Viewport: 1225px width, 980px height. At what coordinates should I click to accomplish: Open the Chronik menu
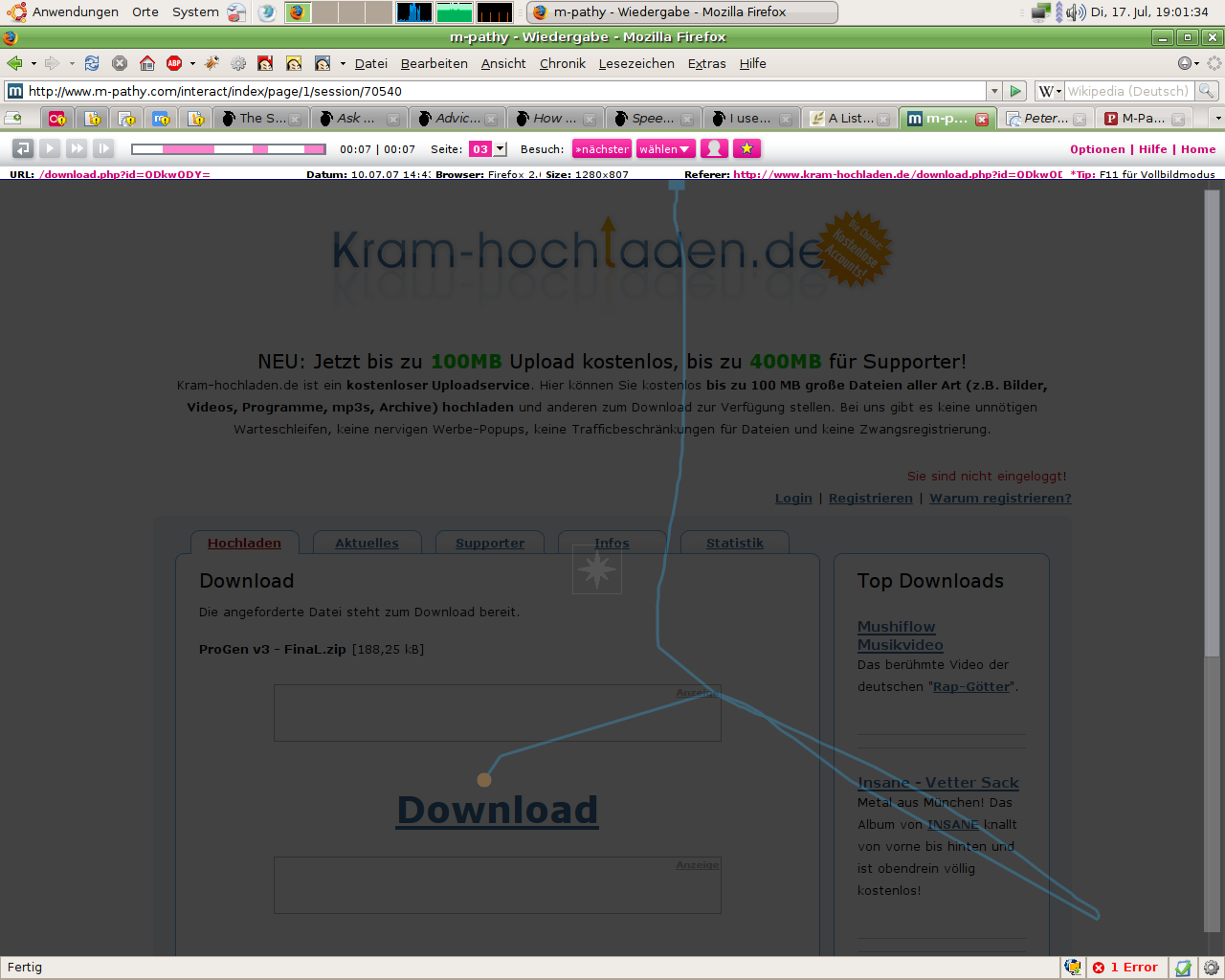click(x=563, y=63)
